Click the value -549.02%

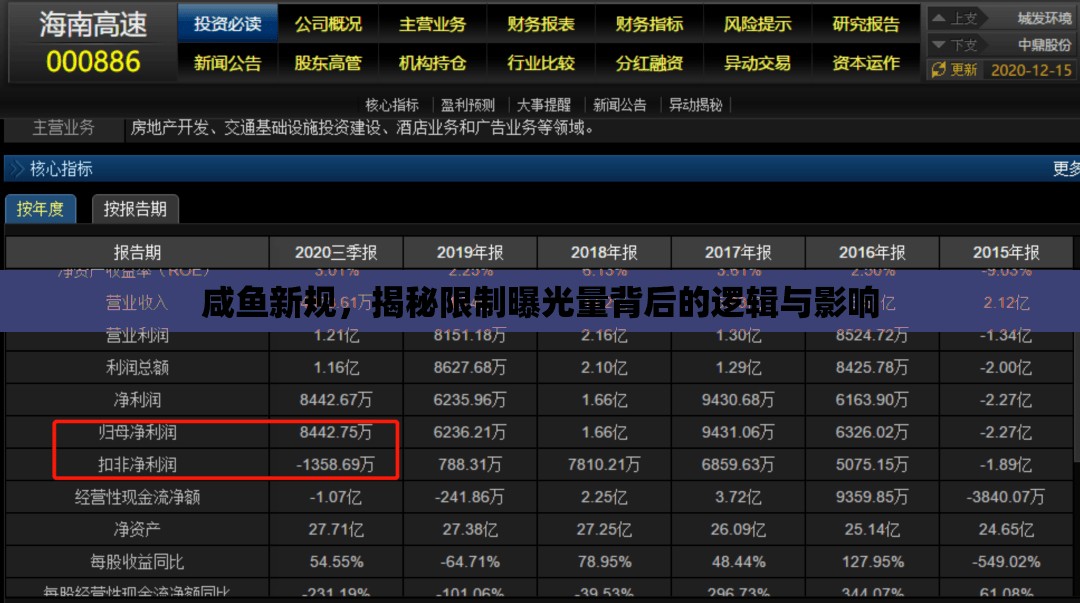(1006, 562)
